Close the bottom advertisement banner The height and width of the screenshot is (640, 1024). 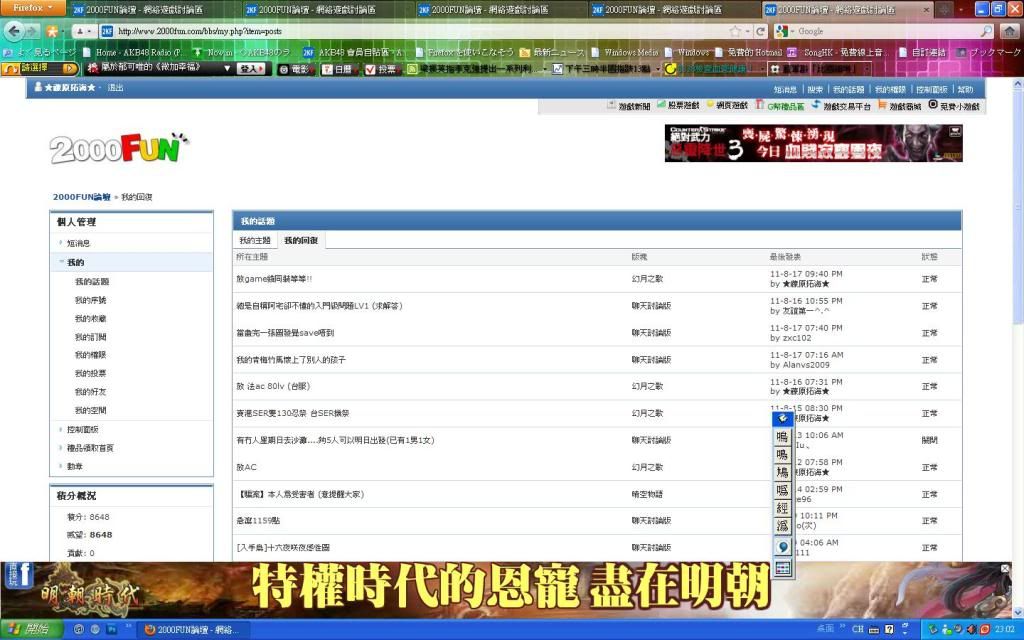coord(1005,569)
